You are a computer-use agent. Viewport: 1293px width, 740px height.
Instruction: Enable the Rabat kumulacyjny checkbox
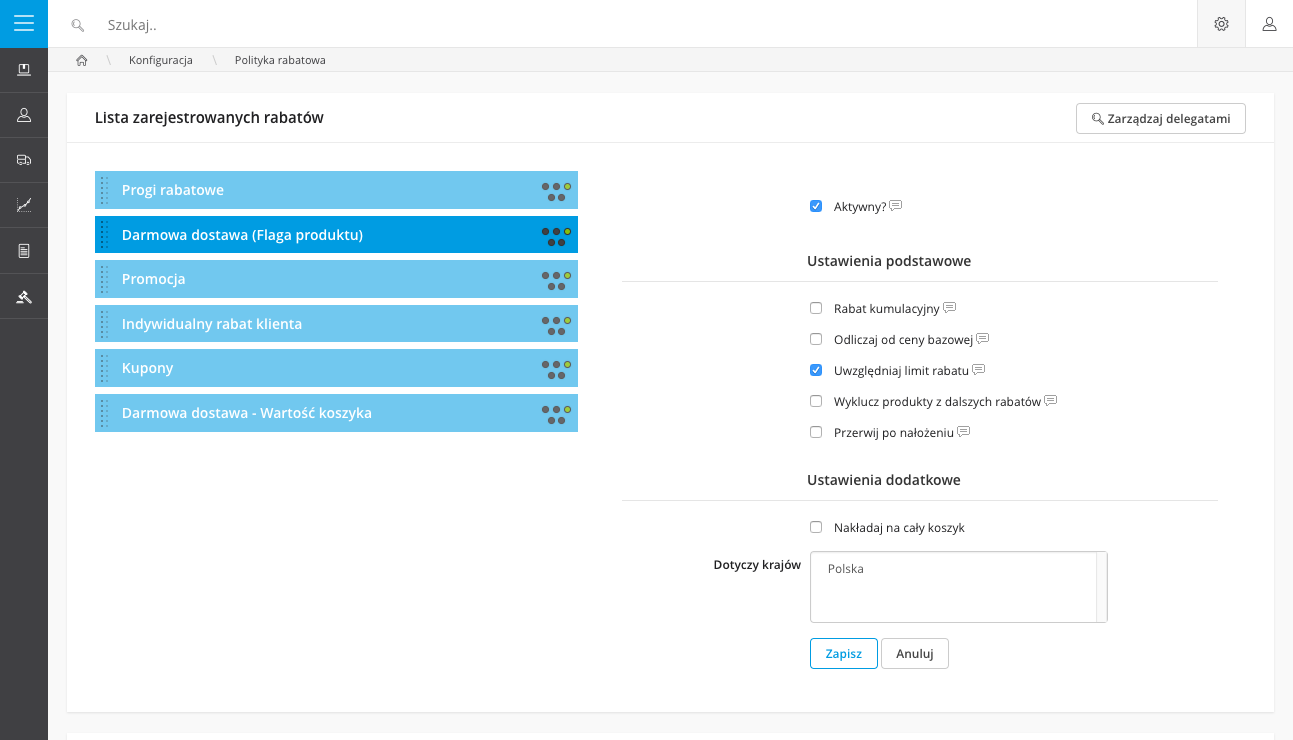[816, 308]
